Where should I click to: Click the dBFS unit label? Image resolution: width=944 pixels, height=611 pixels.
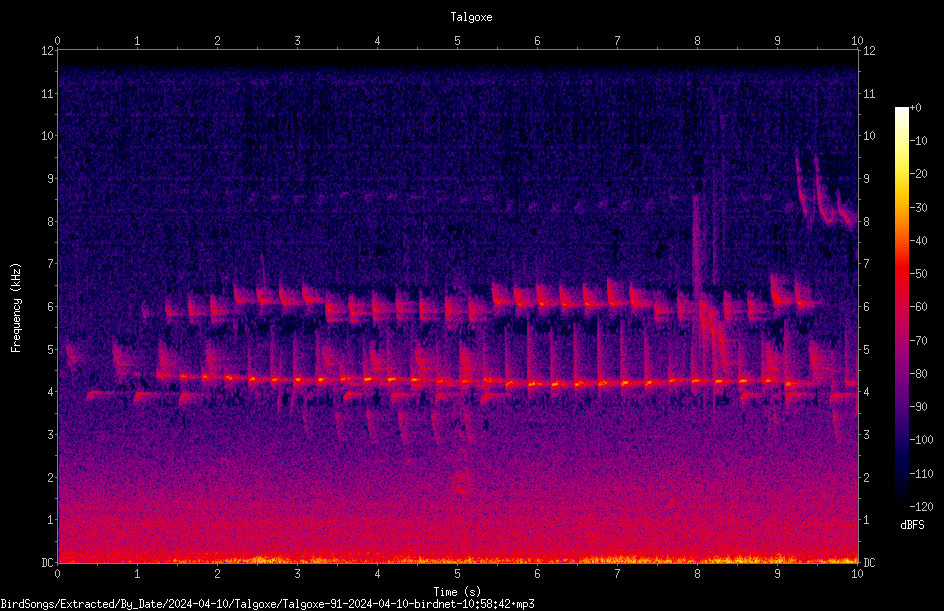[x=912, y=525]
